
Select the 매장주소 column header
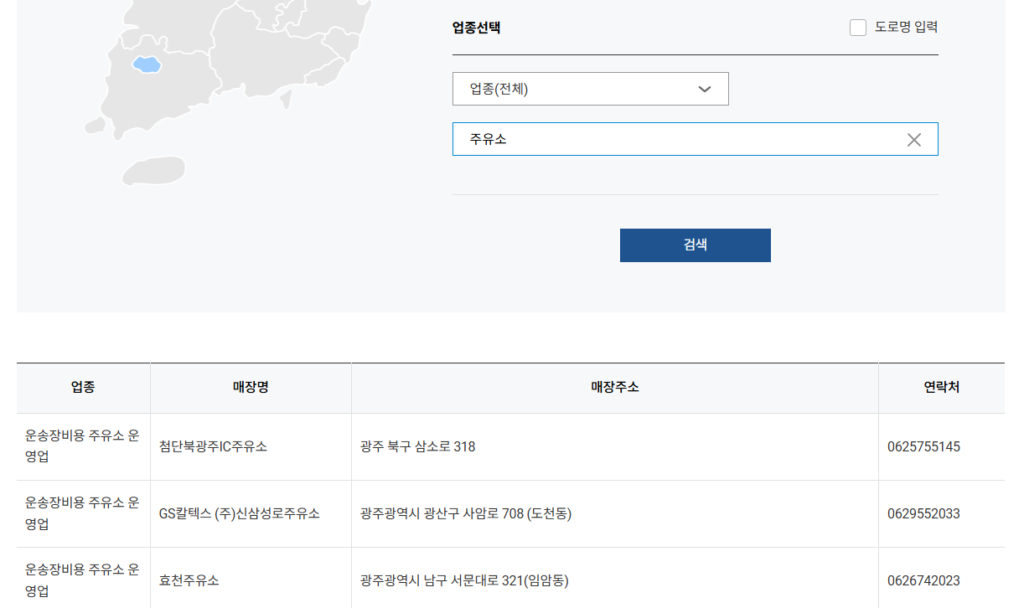click(x=615, y=387)
